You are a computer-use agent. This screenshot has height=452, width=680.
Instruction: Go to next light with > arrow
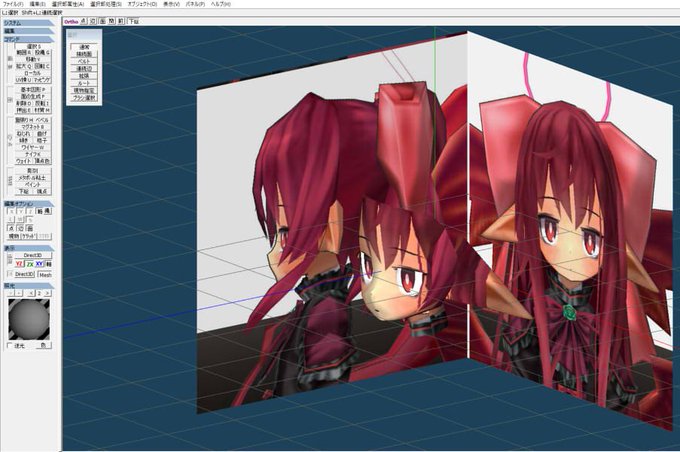(48, 294)
